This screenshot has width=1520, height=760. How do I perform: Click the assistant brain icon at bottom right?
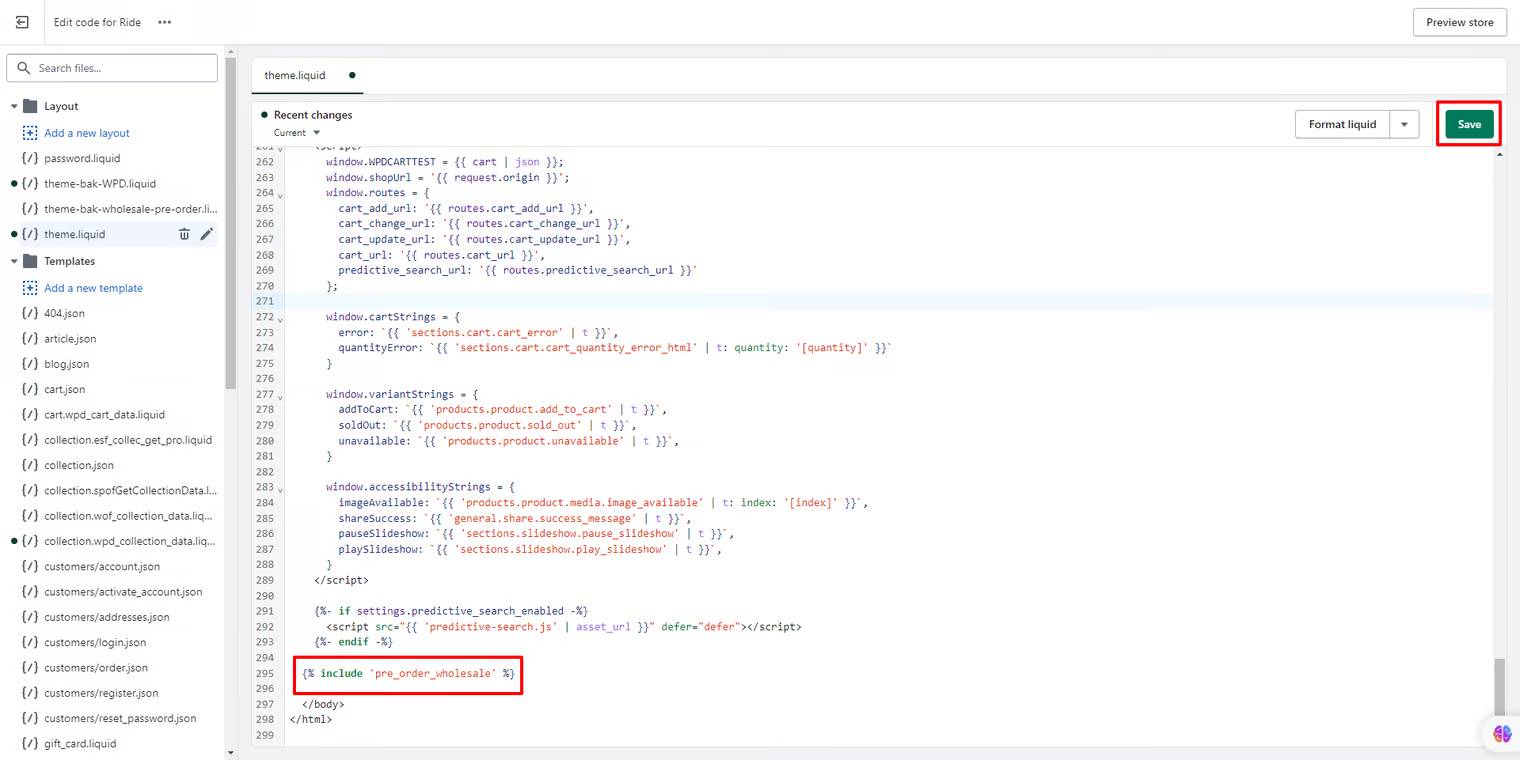[1502, 733]
